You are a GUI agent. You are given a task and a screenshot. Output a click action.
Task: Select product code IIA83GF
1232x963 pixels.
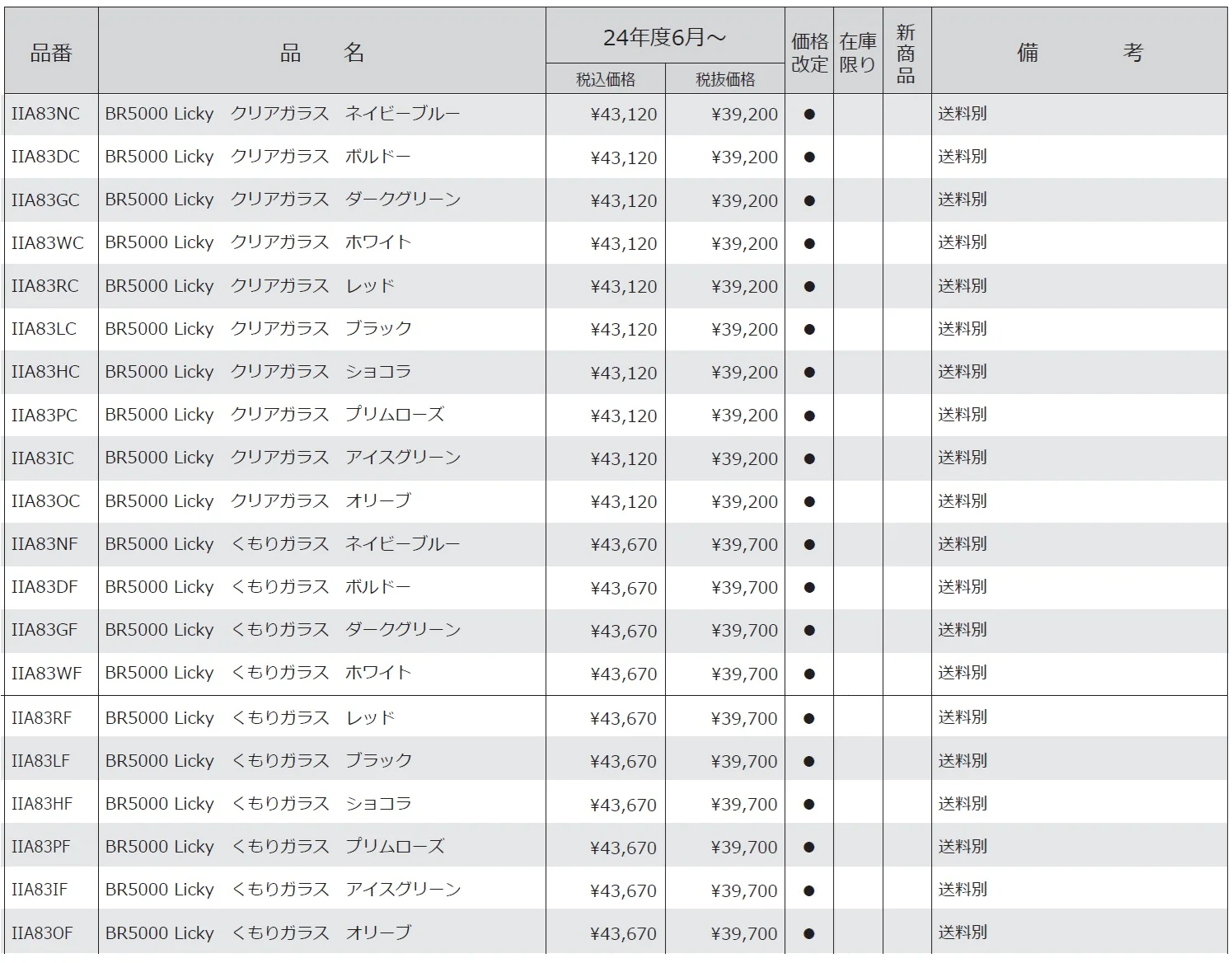pyautogui.click(x=45, y=630)
